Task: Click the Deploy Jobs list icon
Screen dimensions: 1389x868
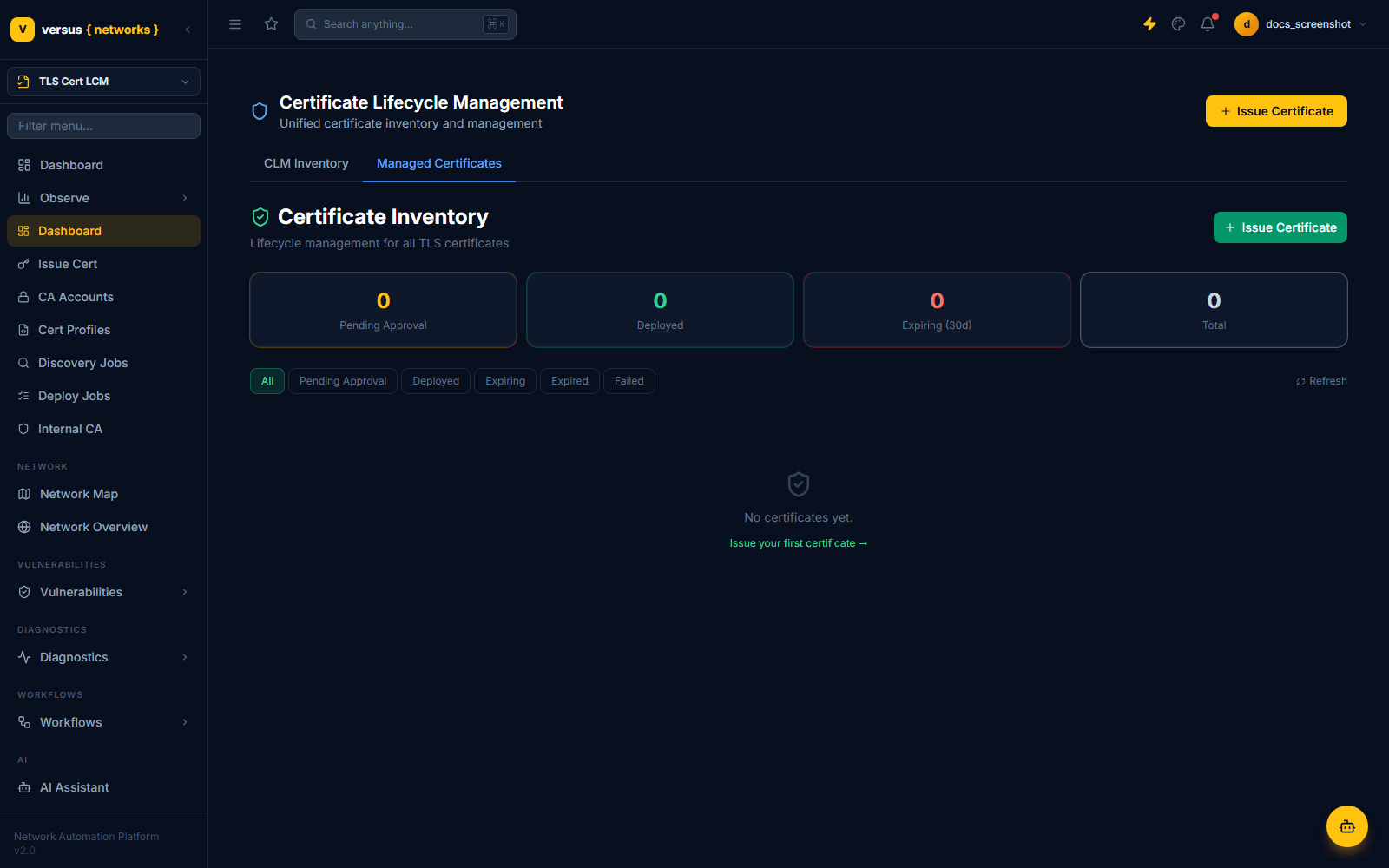Action: point(23,396)
